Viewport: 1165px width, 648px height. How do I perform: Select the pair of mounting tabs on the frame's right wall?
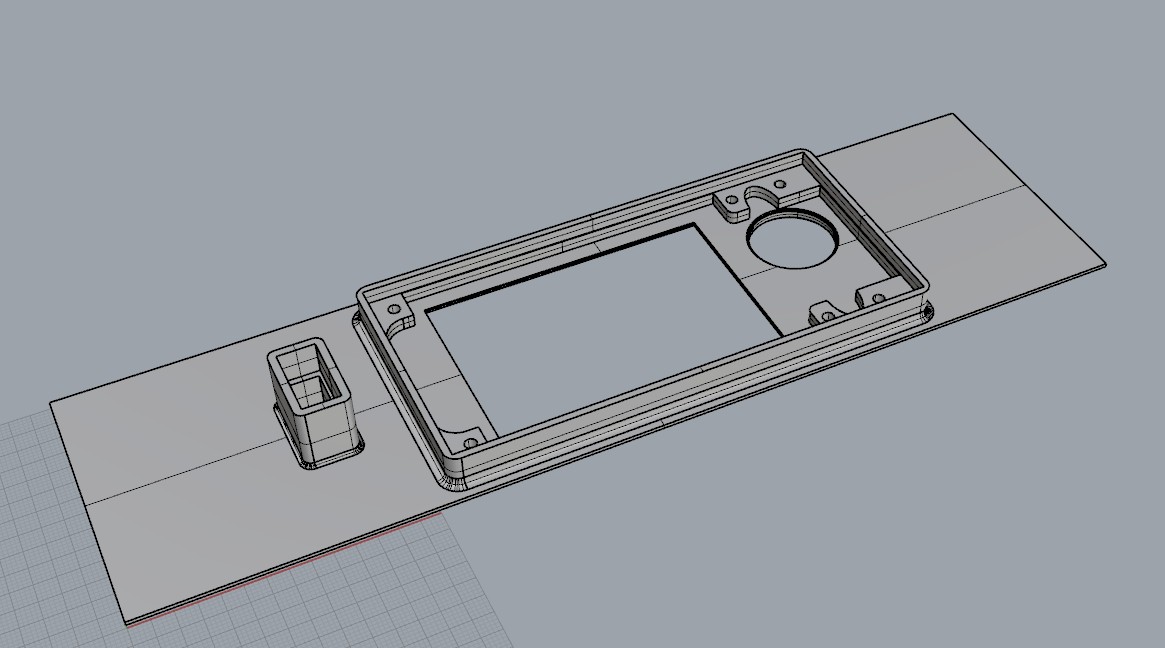coord(850,305)
